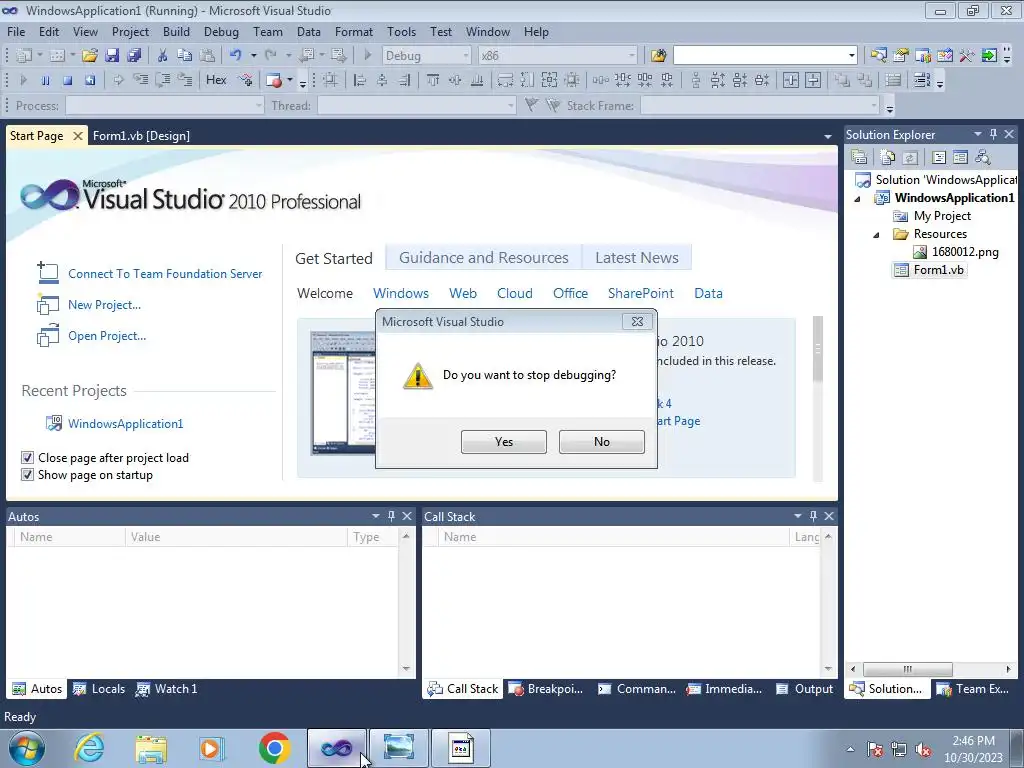Image resolution: width=1024 pixels, height=768 pixels.
Task: Pin the Autos panel with pushpin icon
Action: coord(391,516)
